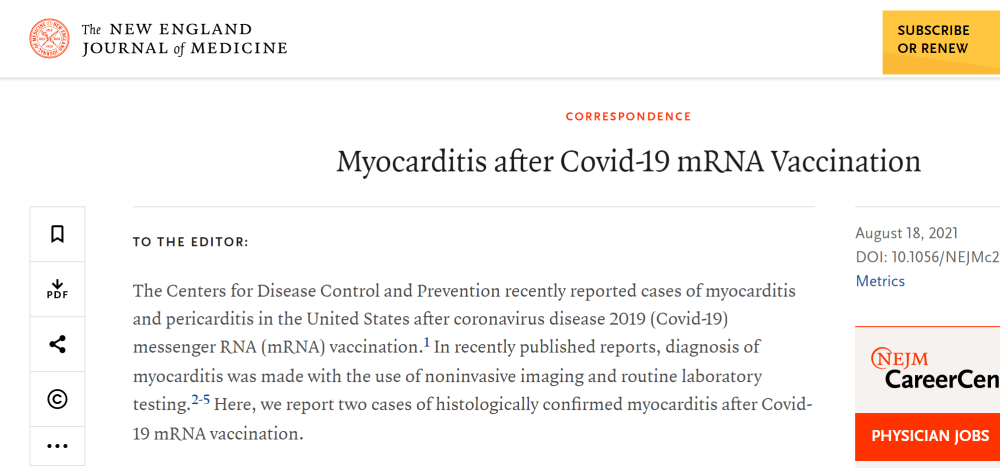Click the NEJM red icon in CareerCenter ad
Viewport: 1000px width, 468px height.
[x=880, y=358]
